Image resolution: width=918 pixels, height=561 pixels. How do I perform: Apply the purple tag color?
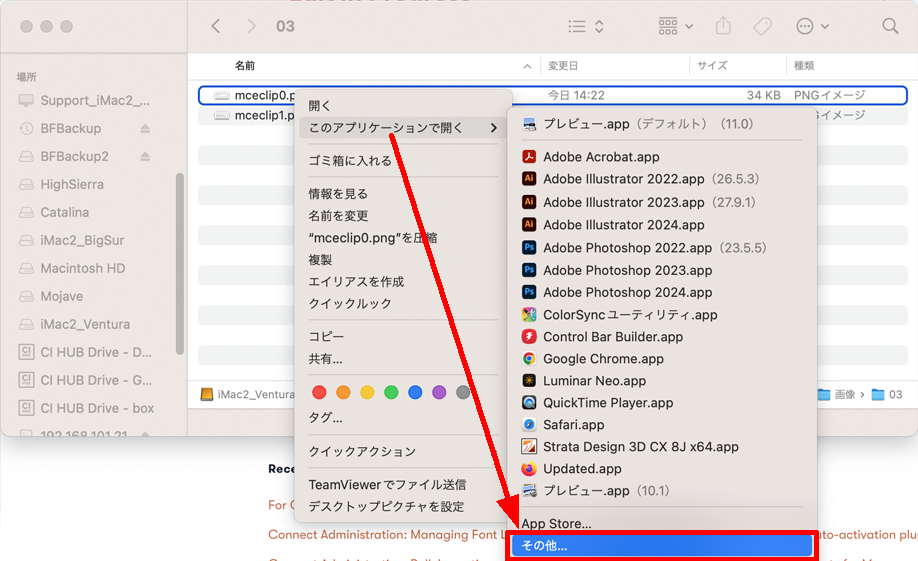(439, 392)
